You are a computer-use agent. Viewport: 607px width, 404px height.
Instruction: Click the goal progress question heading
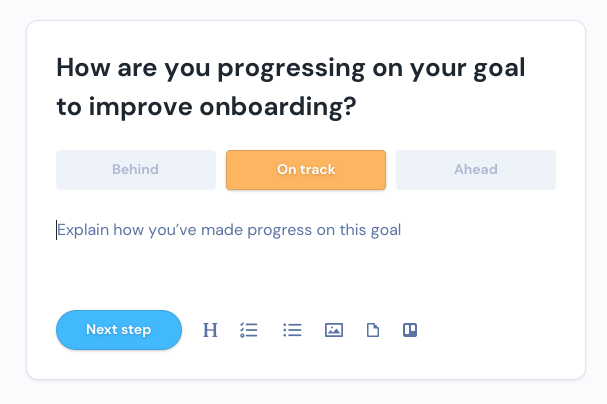[291, 87]
